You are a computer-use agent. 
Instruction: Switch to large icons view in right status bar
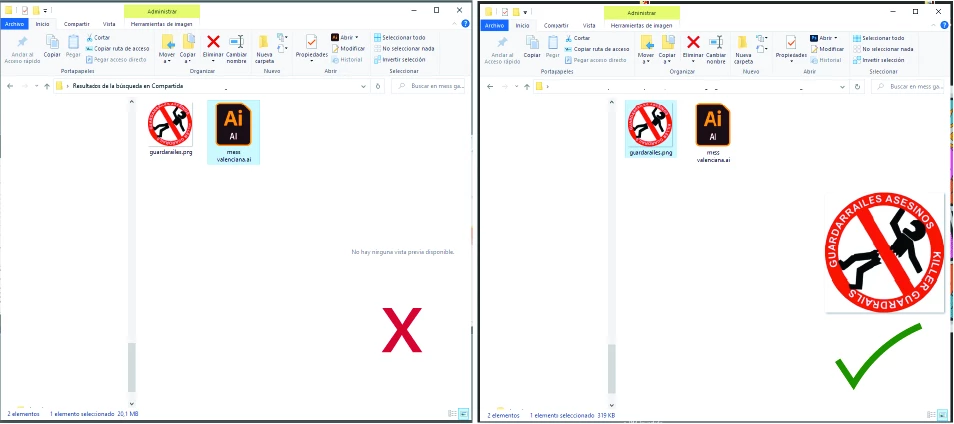pyautogui.click(x=942, y=415)
